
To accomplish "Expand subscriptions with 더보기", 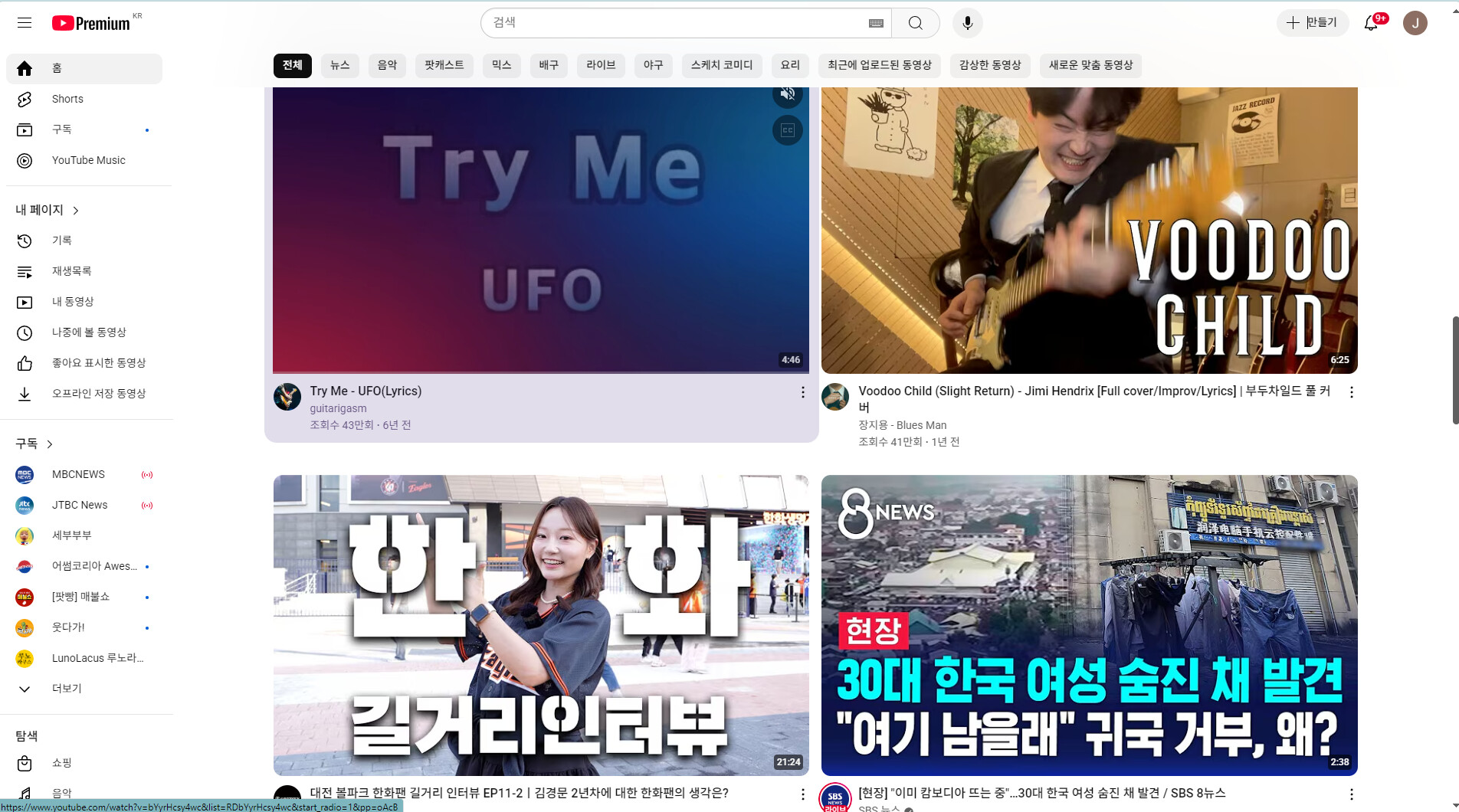I will [66, 689].
